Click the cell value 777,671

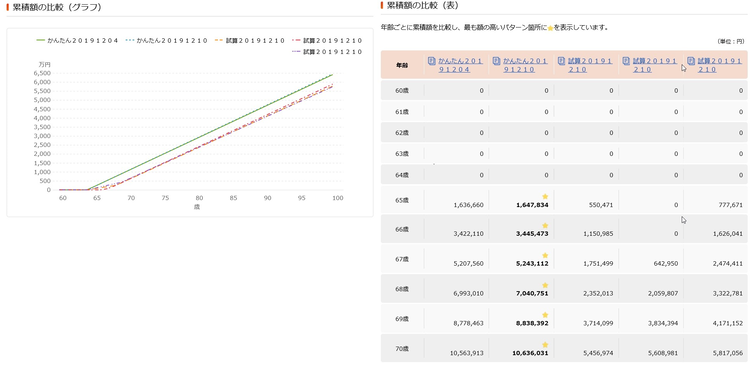731,205
